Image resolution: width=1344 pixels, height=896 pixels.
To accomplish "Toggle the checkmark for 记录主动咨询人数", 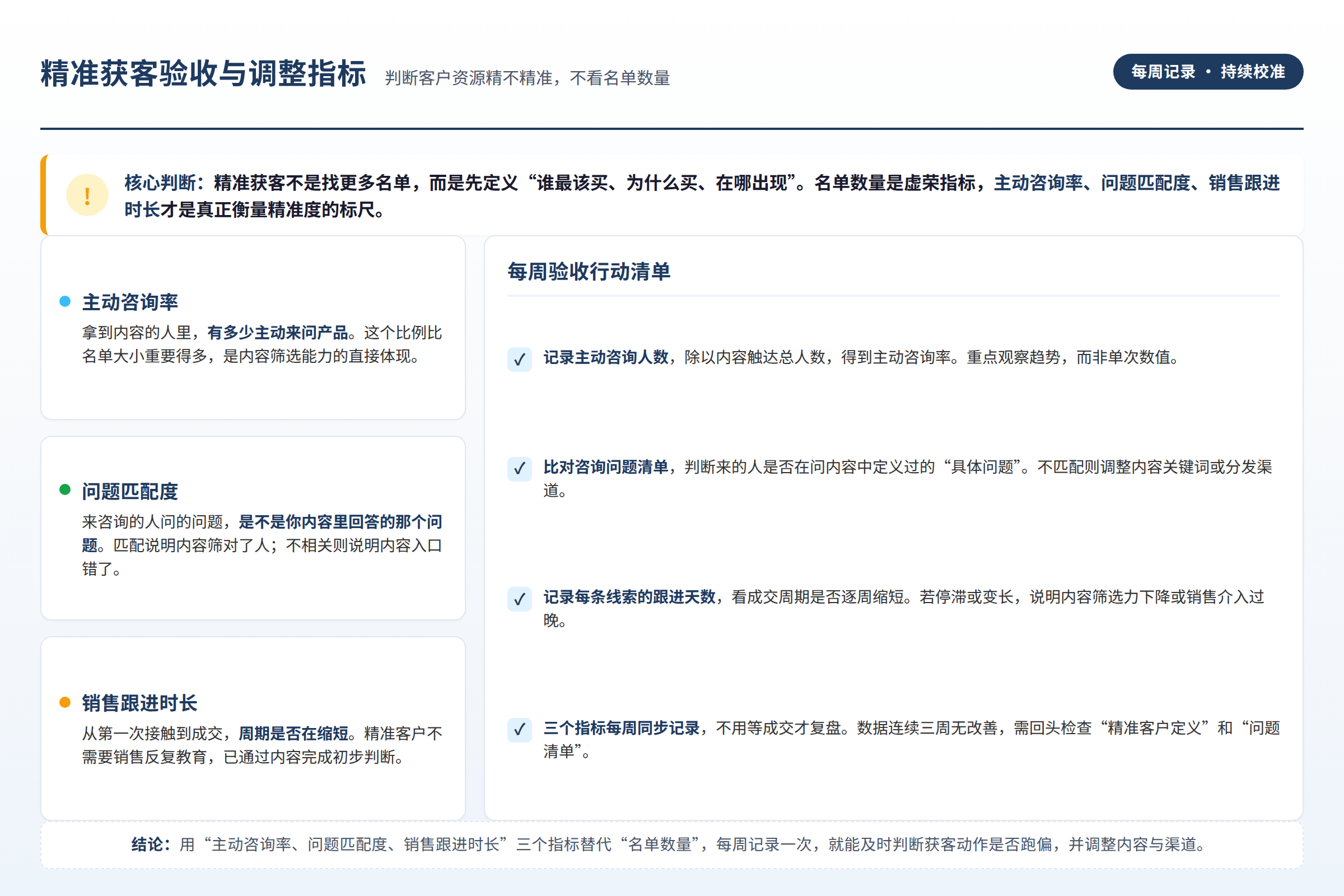I will pos(520,360).
